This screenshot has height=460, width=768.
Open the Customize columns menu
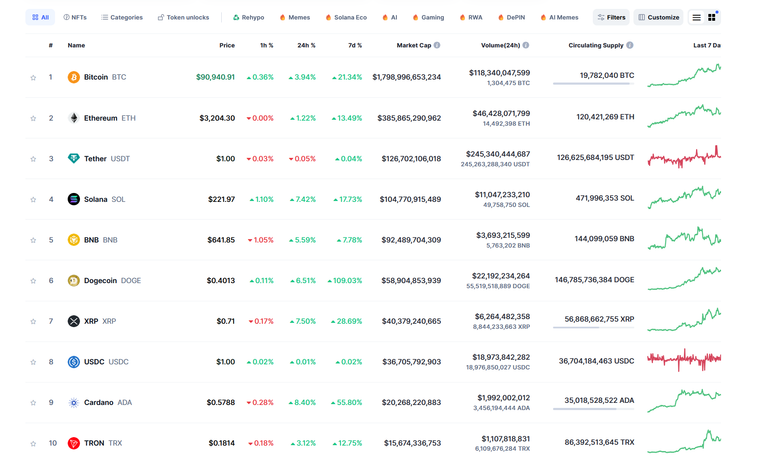[659, 17]
